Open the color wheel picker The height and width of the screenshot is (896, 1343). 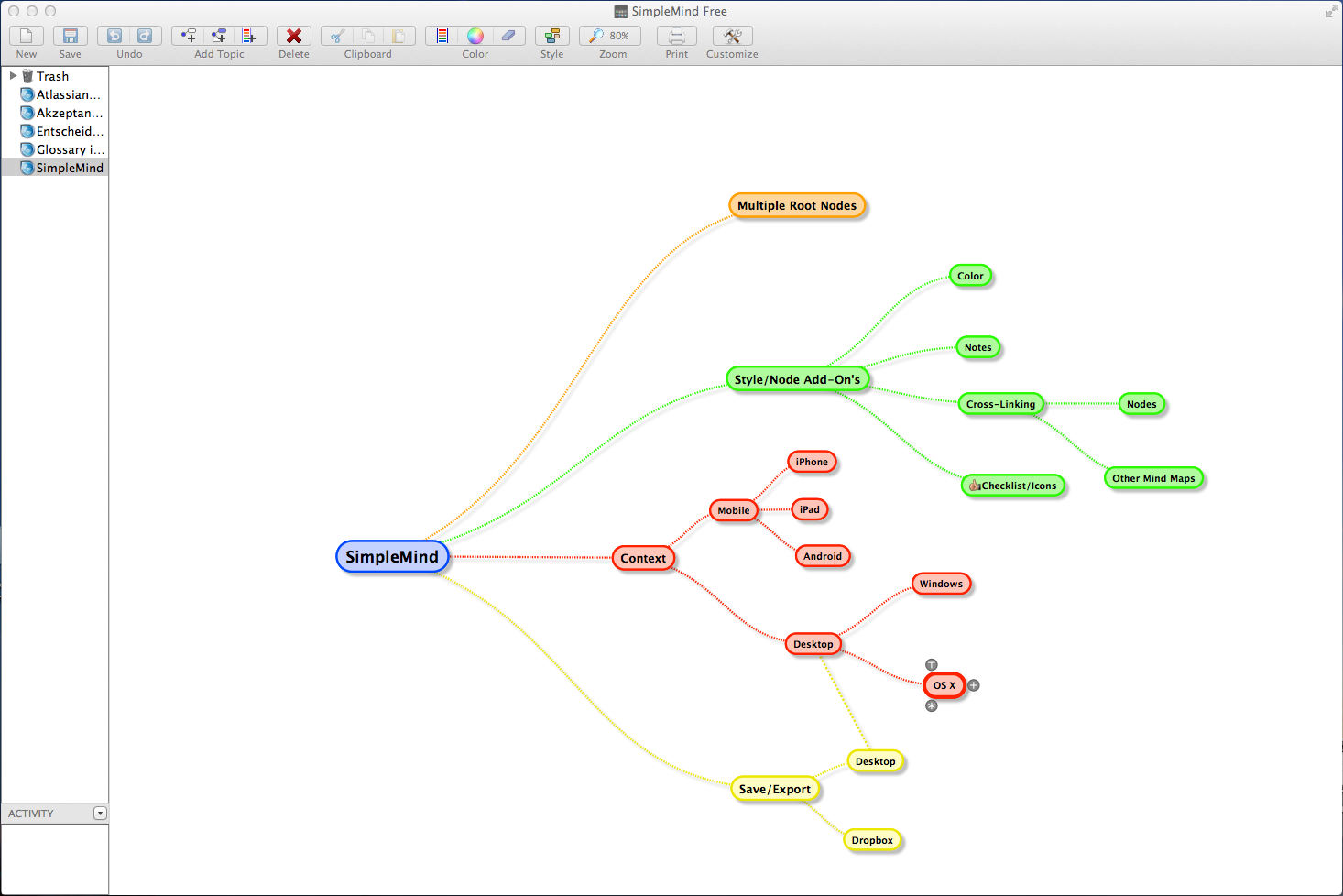coord(475,36)
